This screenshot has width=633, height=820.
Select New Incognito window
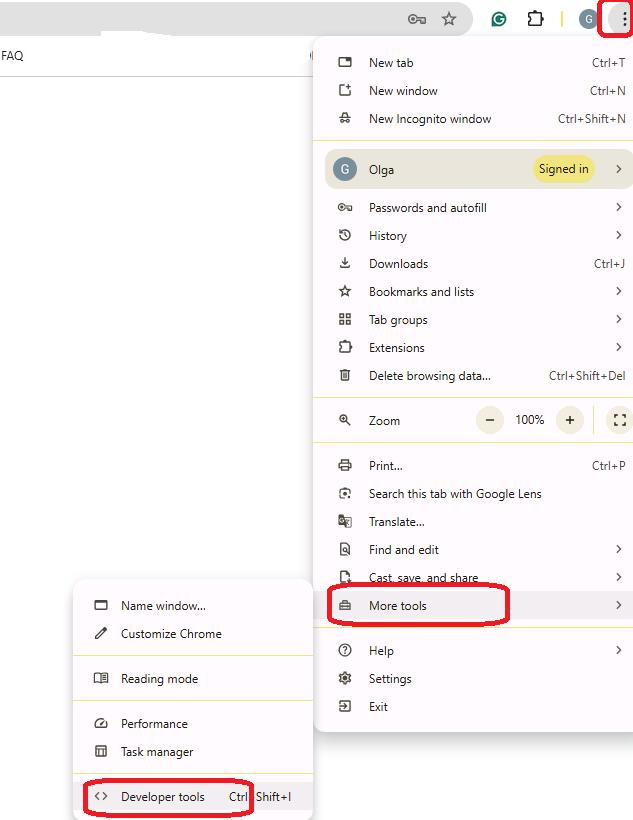[x=430, y=119]
